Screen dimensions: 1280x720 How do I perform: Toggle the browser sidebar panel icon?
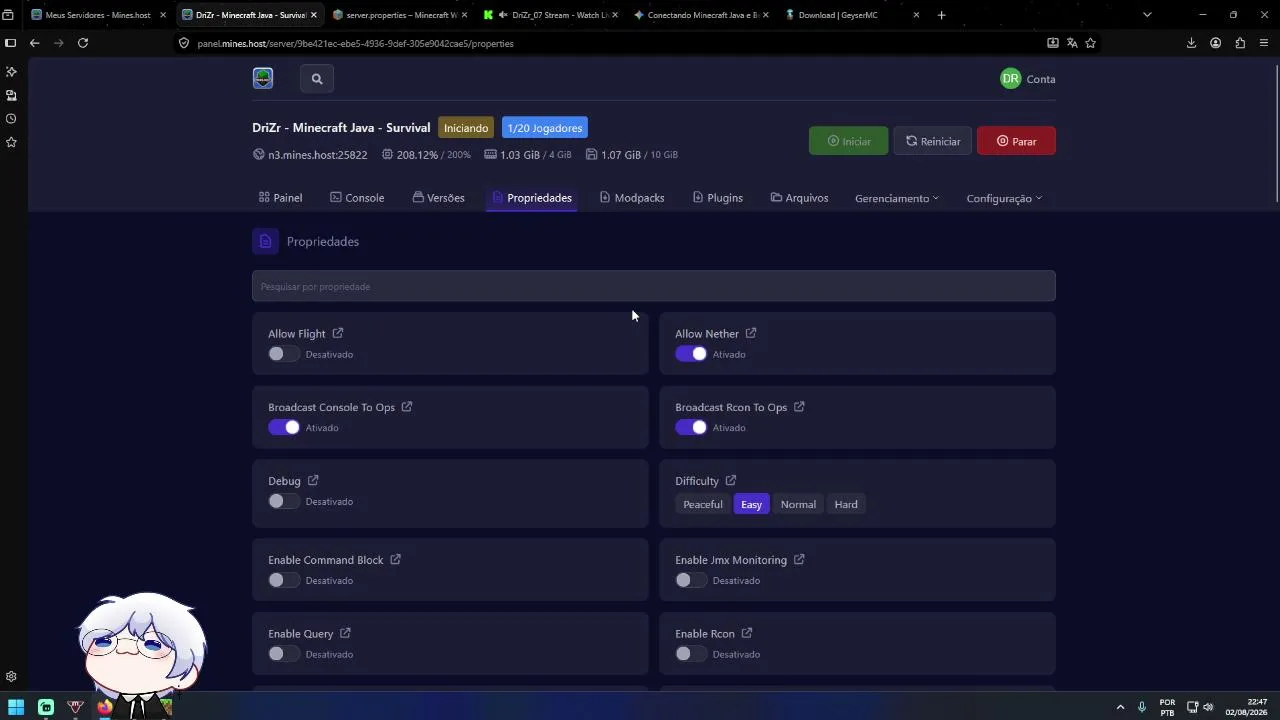[10, 43]
